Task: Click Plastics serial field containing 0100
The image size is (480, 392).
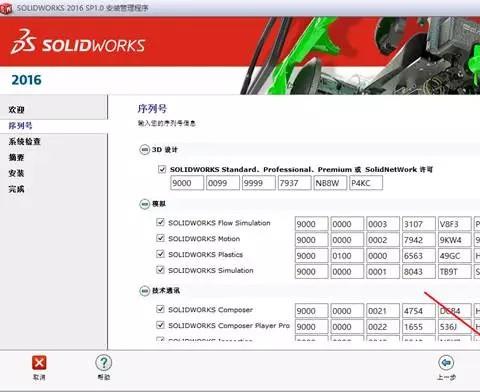Action: 347,256
